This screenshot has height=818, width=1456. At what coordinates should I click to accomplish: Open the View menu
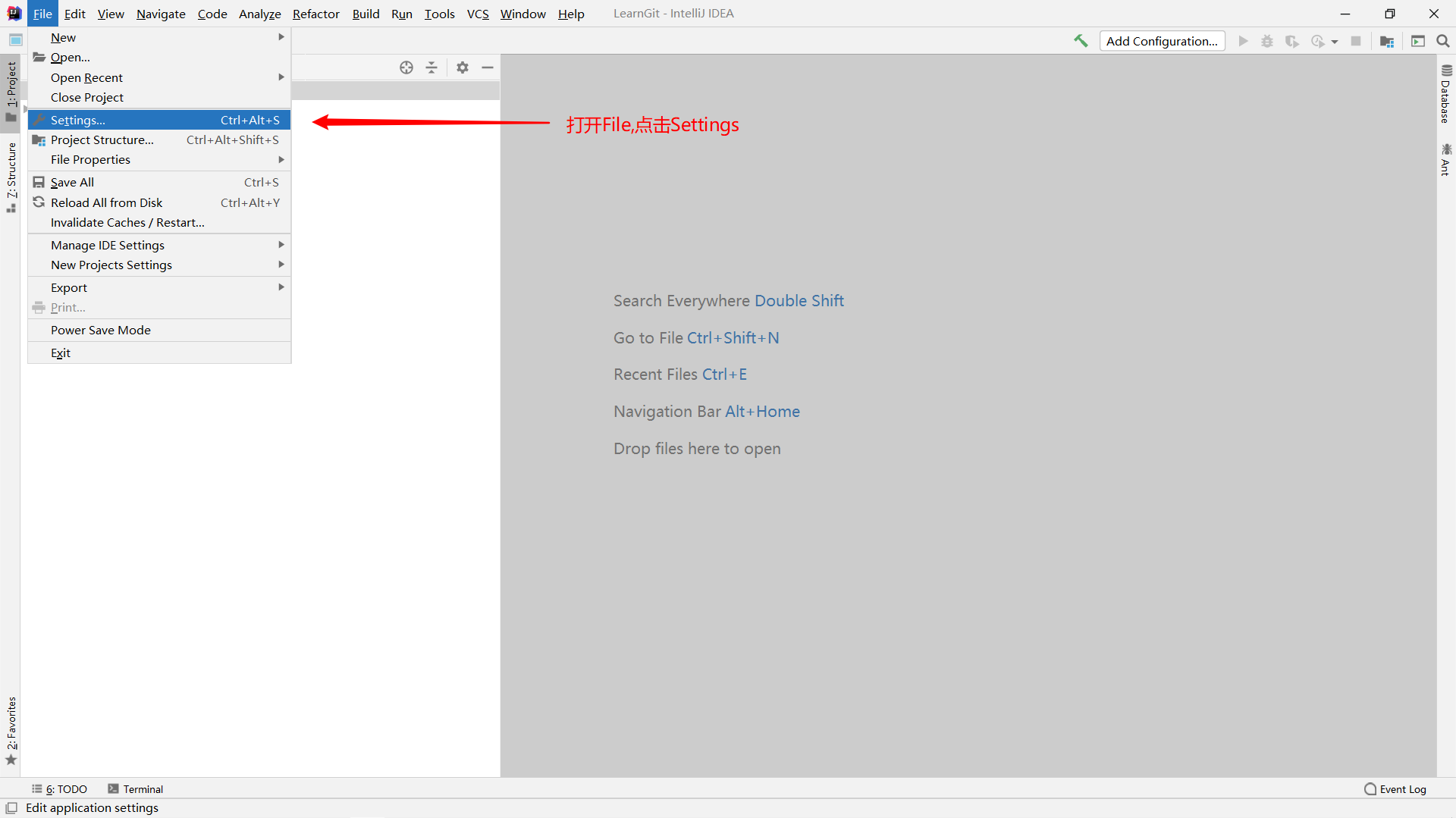coord(111,14)
